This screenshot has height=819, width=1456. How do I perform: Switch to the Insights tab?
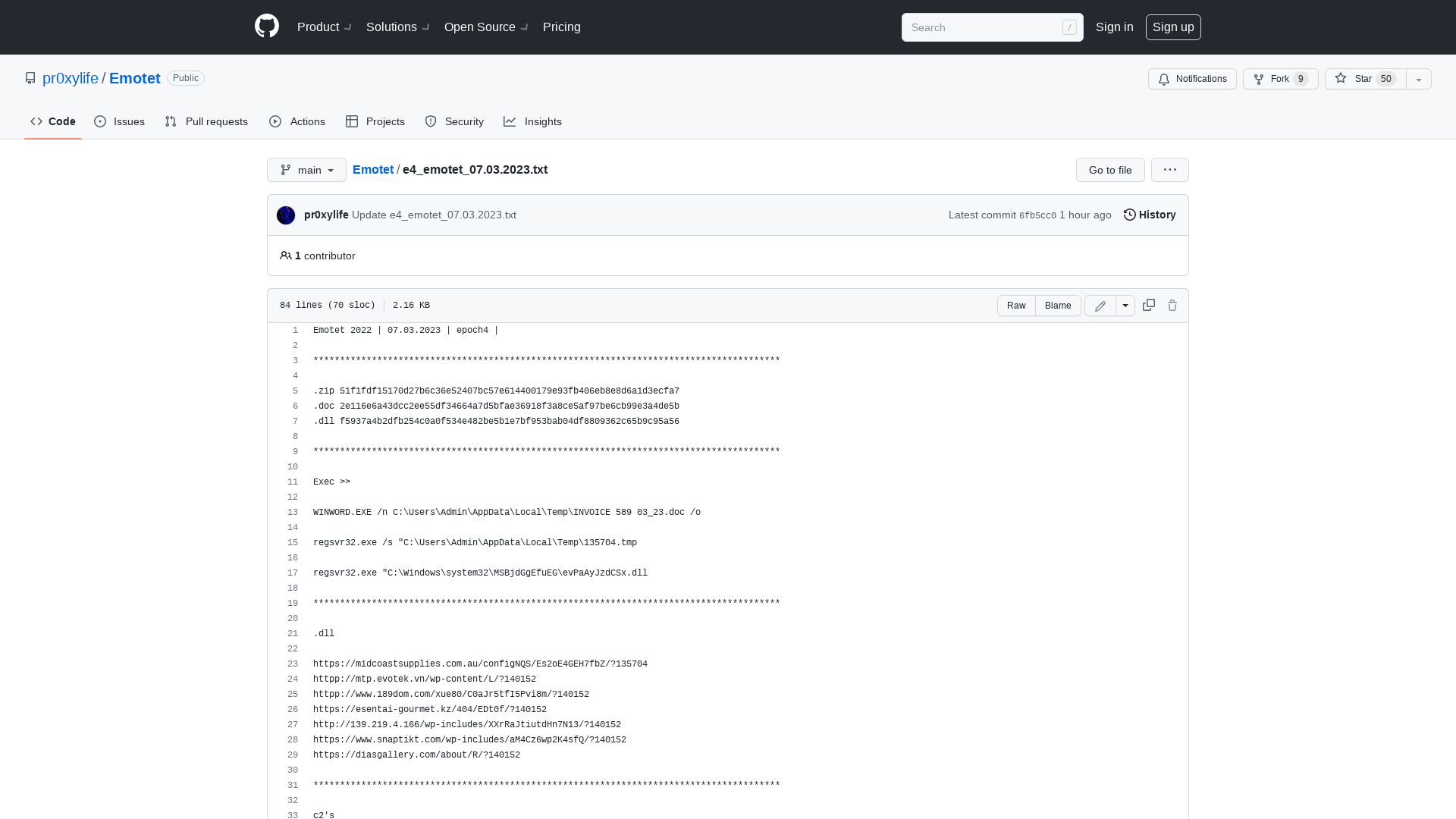[533, 121]
